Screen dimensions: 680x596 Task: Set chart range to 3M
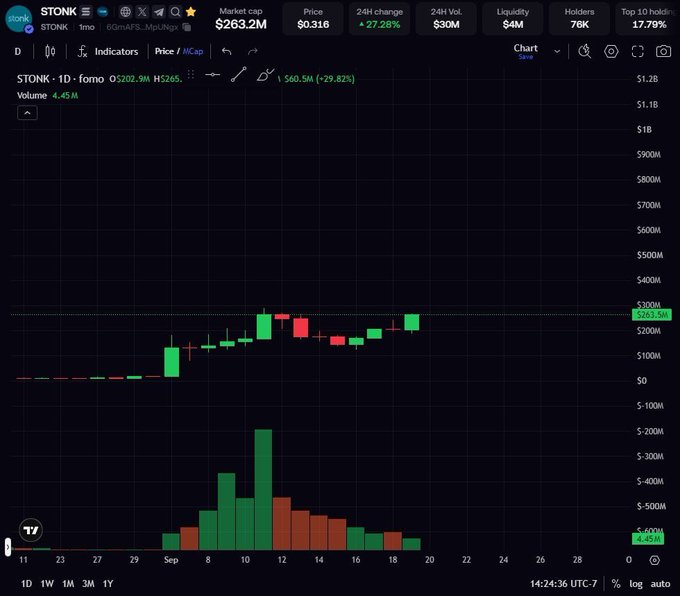(88, 584)
